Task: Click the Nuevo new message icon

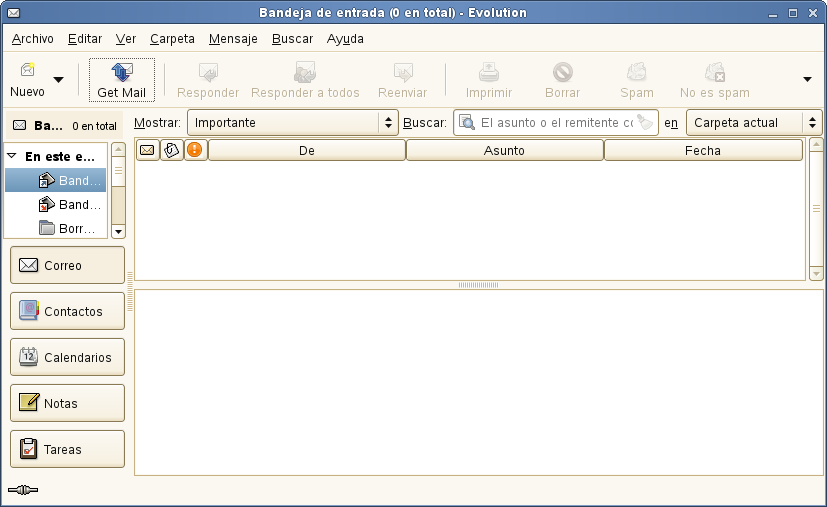Action: coord(27,70)
